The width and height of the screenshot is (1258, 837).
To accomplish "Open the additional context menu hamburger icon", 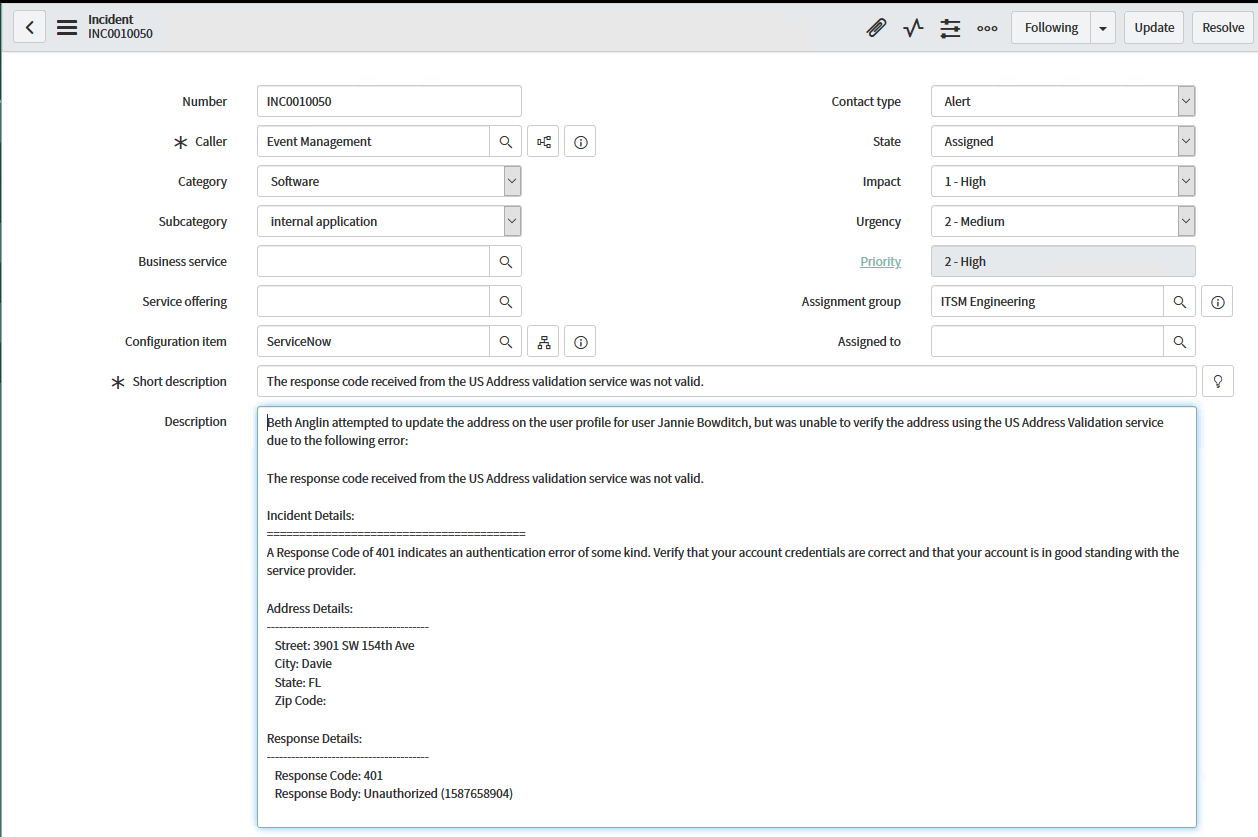I will (66, 27).
